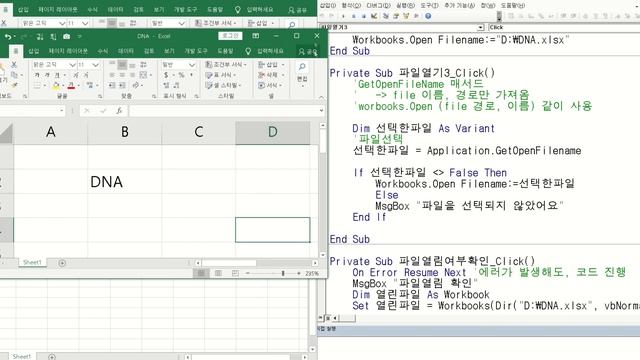Screen dimensions: 640x360
Task: Select Sheet1 tab in DNA workbook
Action: click(x=32, y=262)
